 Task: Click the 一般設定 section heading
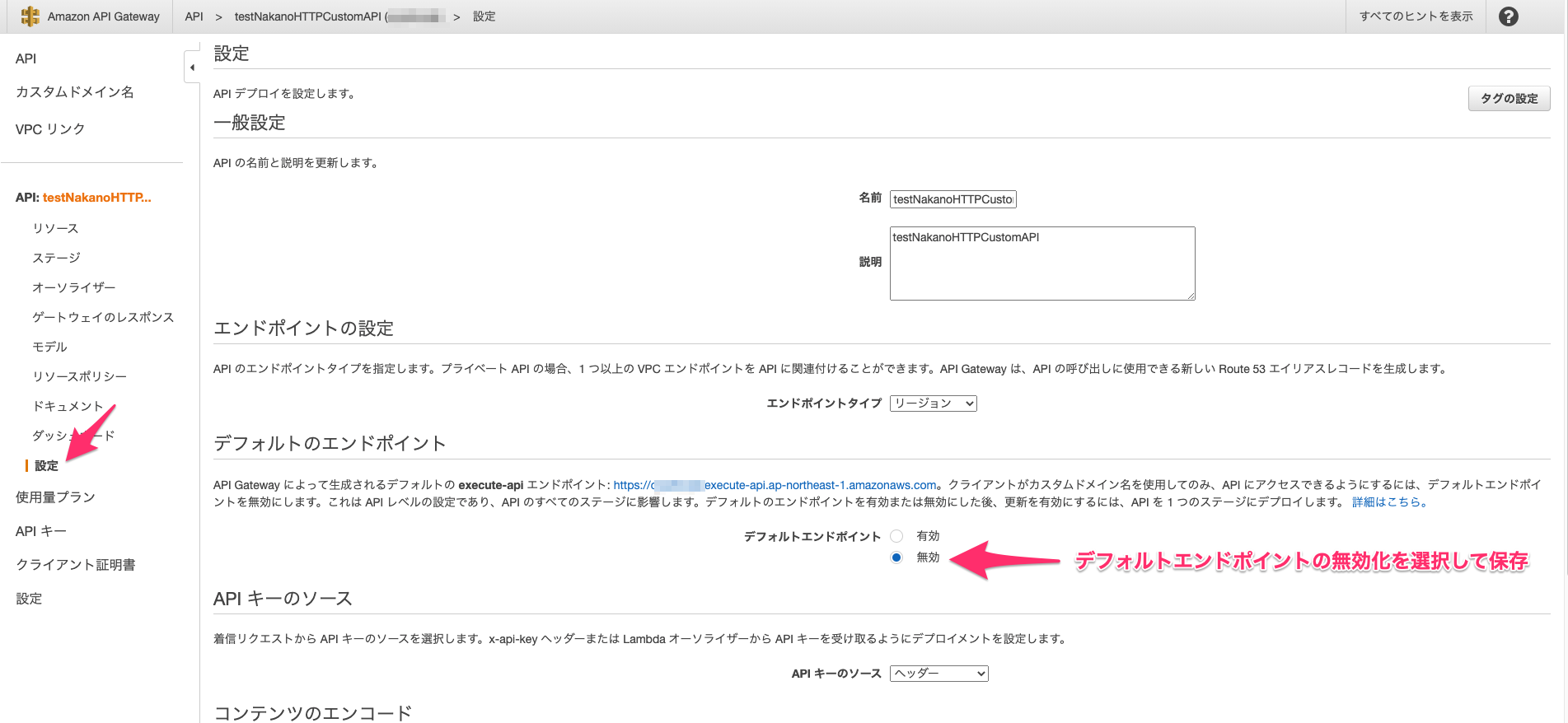(249, 123)
